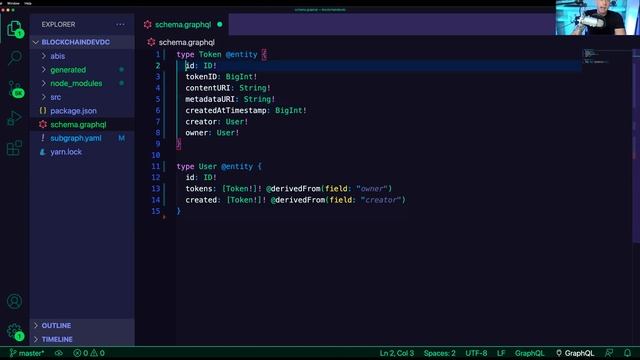Open the Manage gear icon

click(x=15, y=331)
